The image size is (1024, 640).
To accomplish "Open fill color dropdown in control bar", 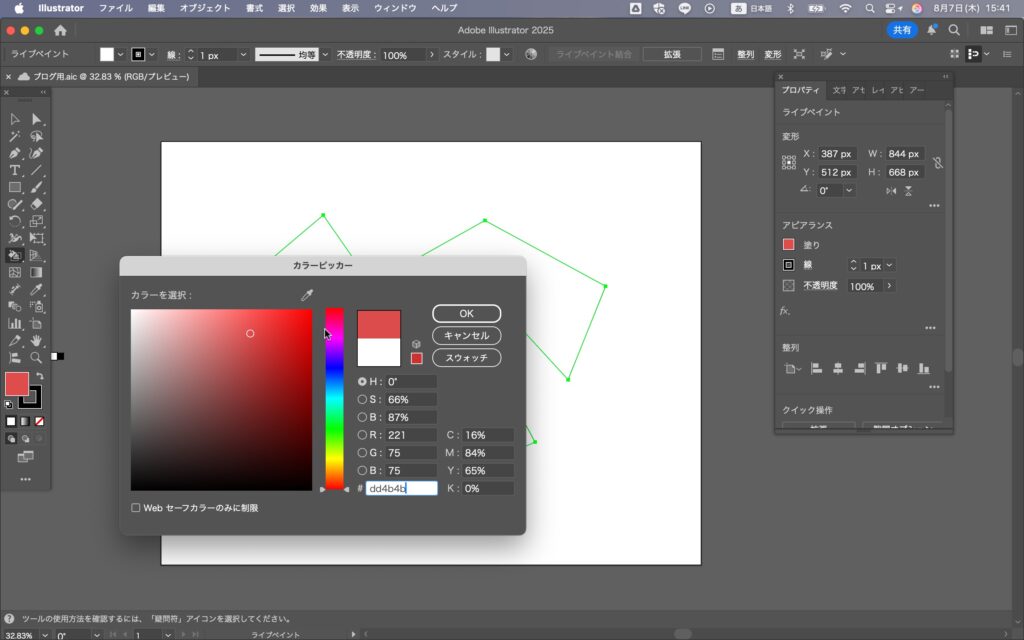I will point(120,55).
